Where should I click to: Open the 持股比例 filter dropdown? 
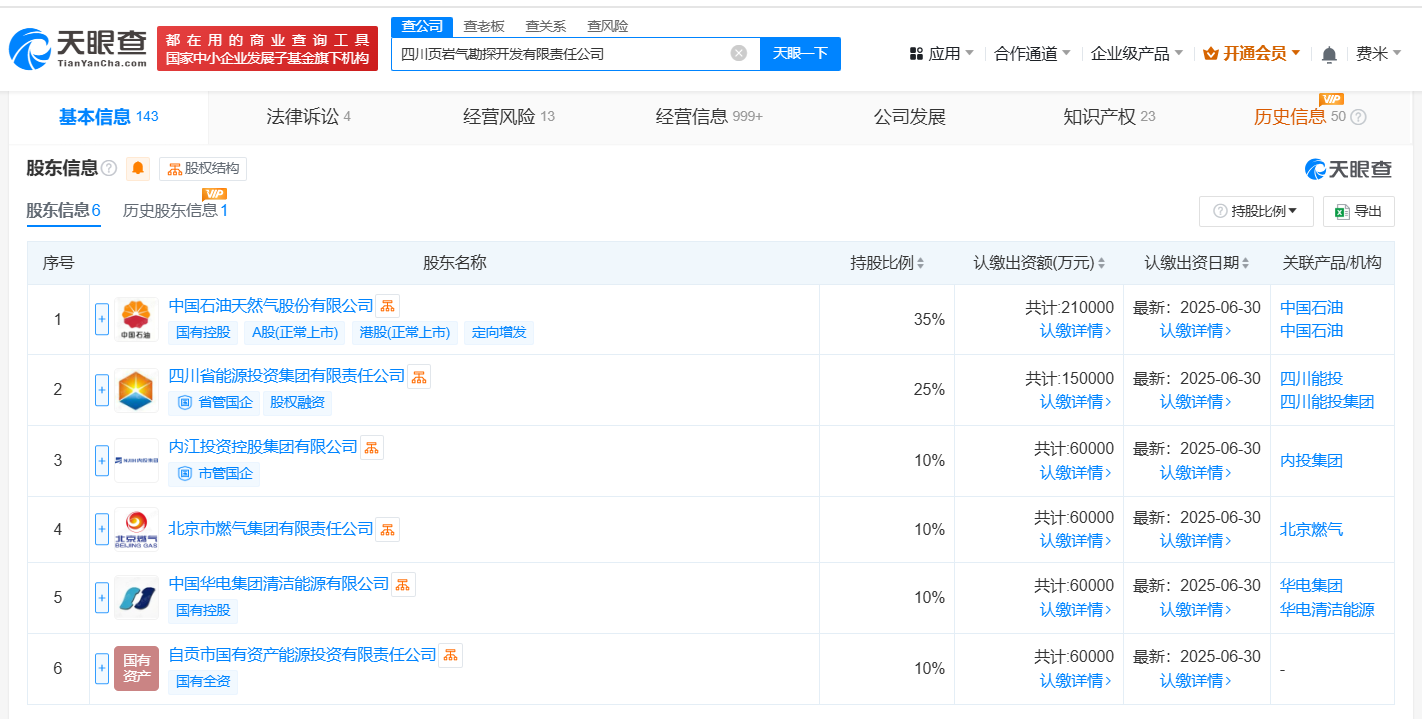coord(1255,211)
